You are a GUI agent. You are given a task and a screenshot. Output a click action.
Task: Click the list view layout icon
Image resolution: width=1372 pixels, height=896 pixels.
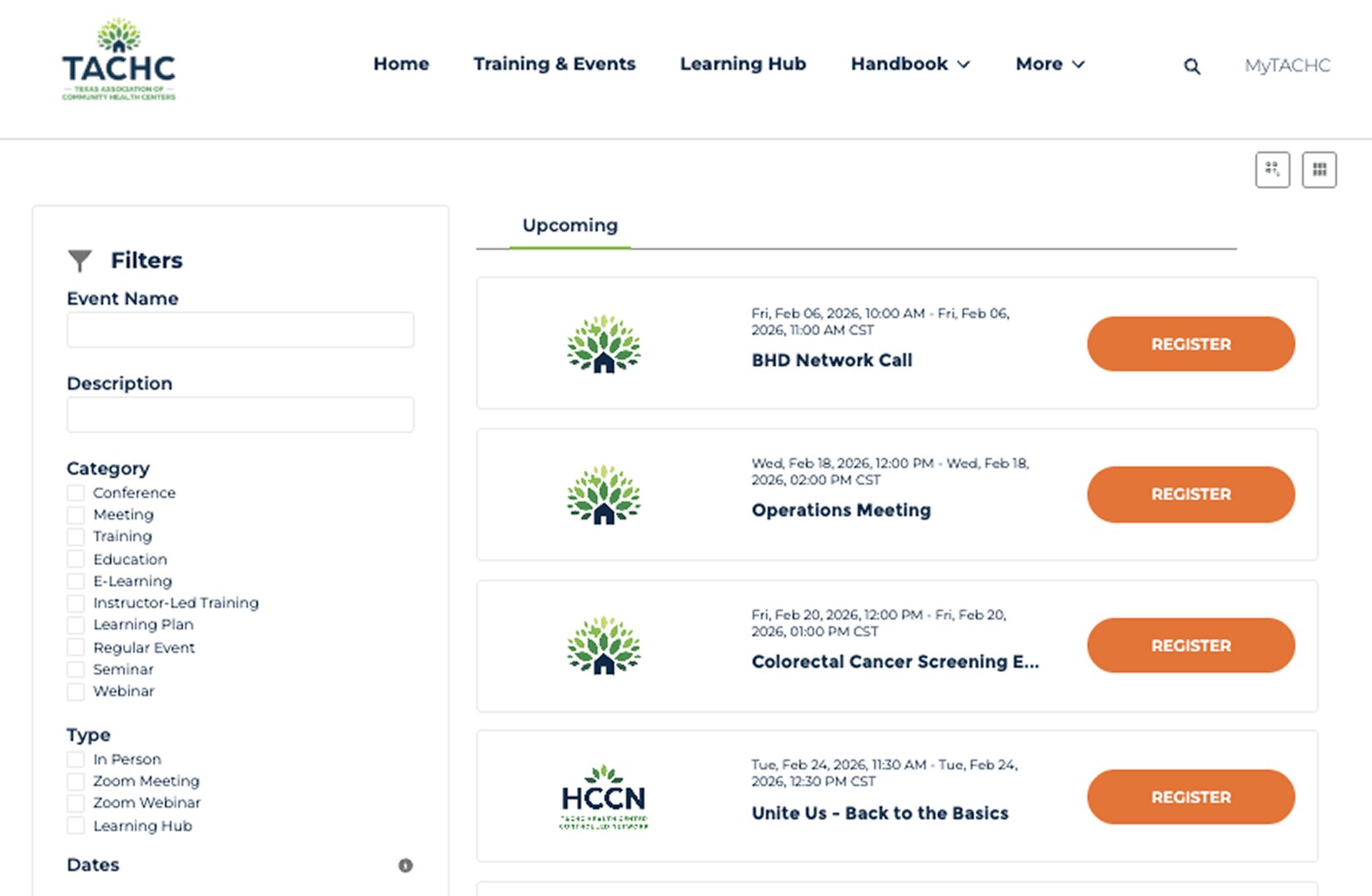coord(1272,169)
